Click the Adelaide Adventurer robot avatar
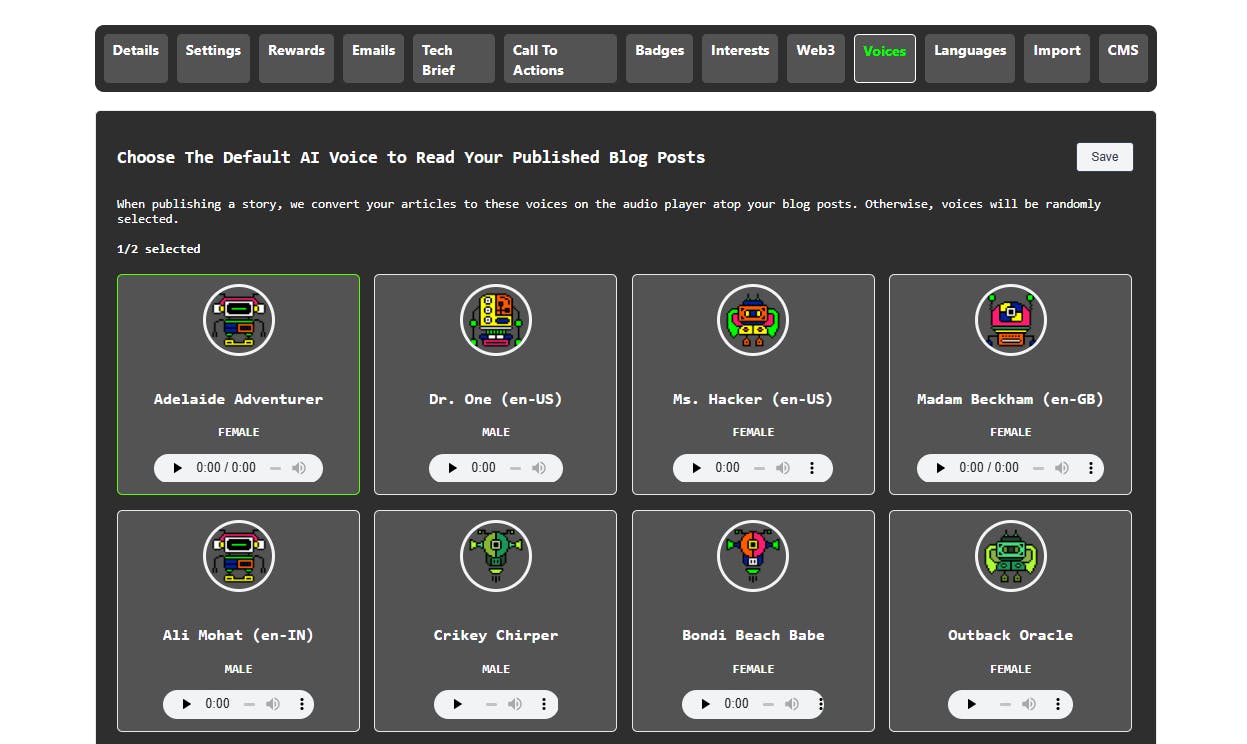 pos(238,320)
